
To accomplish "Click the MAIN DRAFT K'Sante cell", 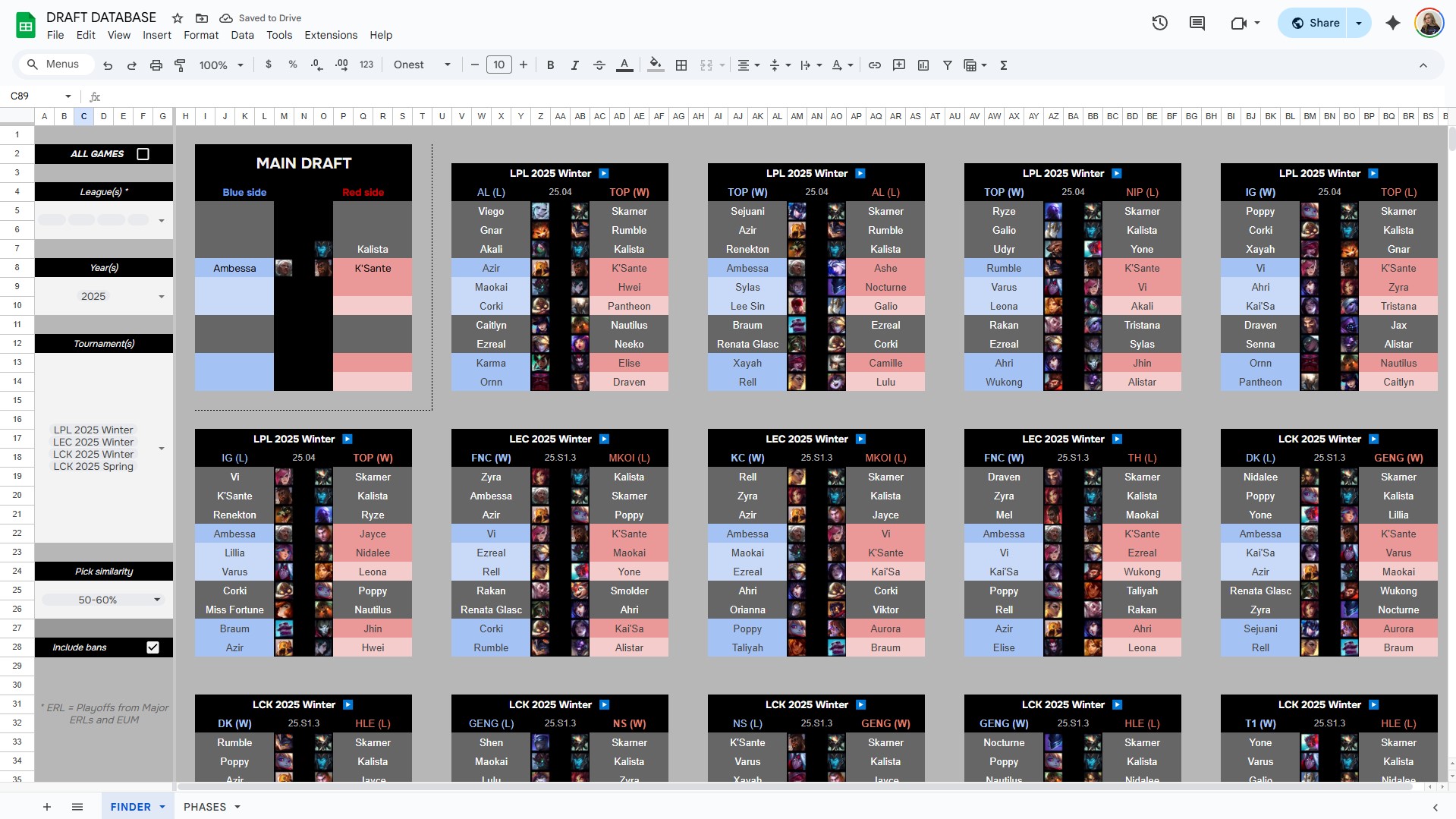I will coord(373,268).
